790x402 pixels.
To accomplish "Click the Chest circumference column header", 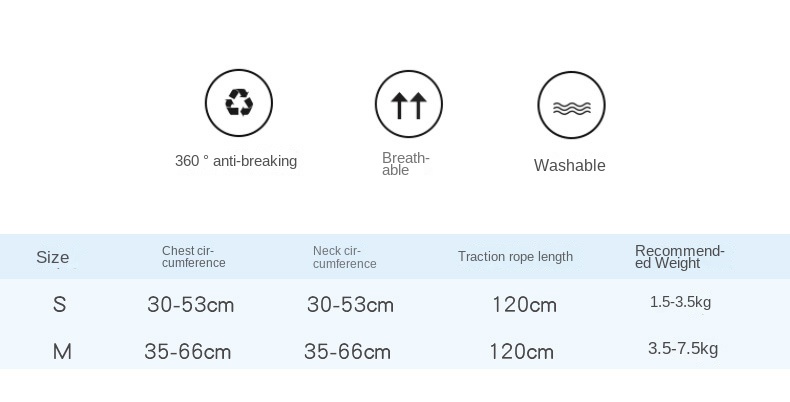I will pos(194,257).
